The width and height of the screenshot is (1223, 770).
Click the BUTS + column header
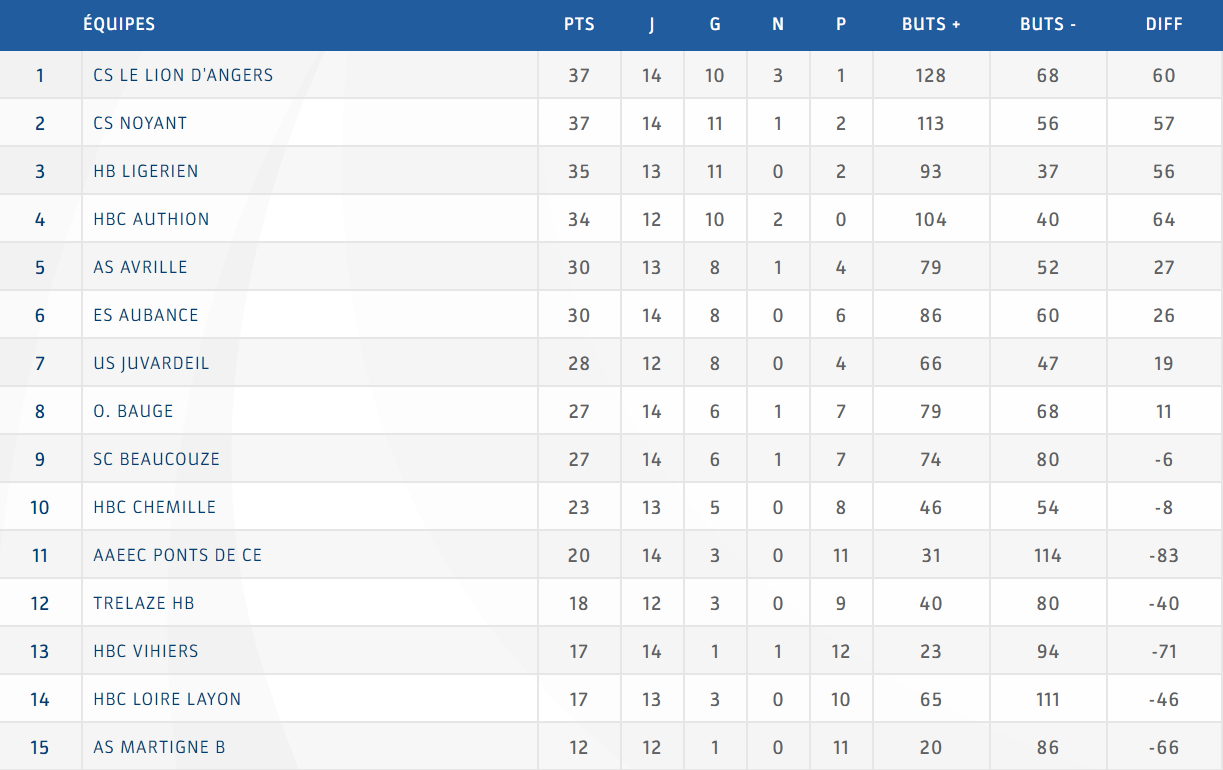click(x=931, y=24)
